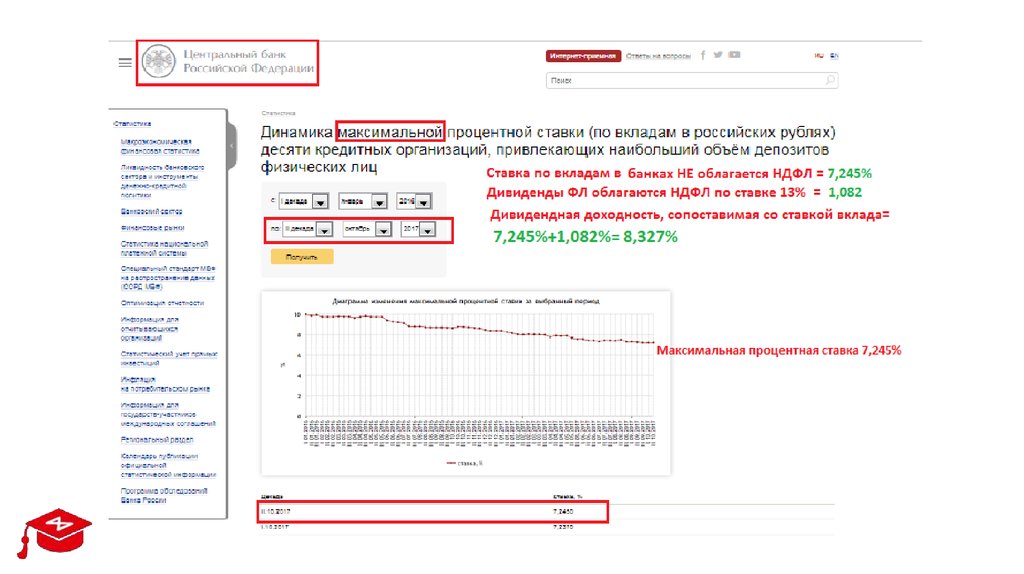Screen dimensions: 1024x574
Task: Open the end year 2017 dropdown
Action: click(x=419, y=229)
